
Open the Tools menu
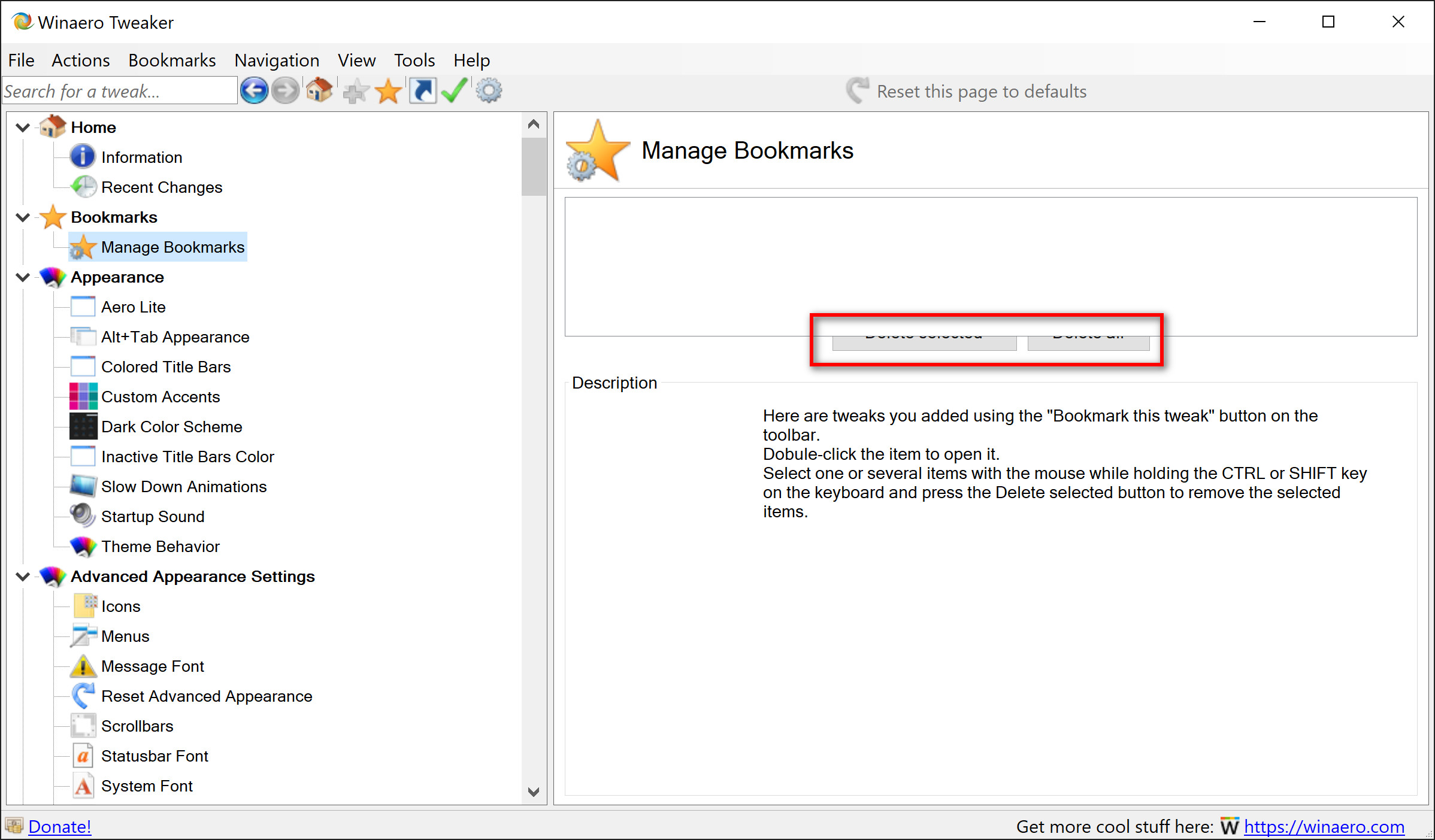(414, 60)
